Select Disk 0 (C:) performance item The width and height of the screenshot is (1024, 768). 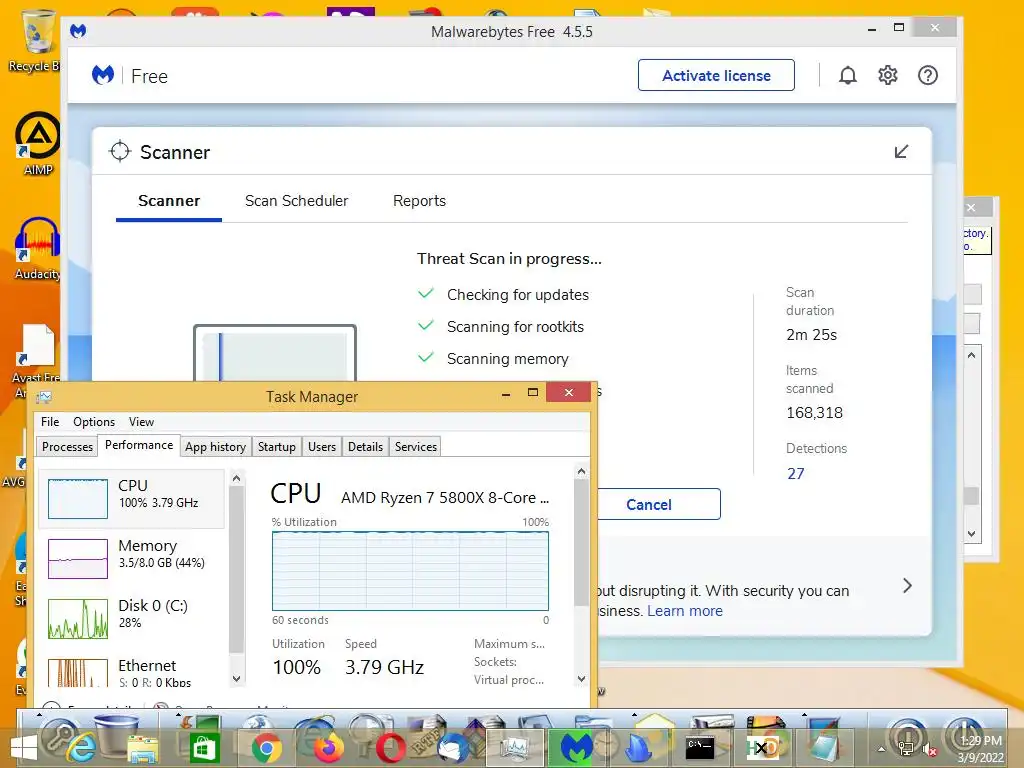point(132,618)
